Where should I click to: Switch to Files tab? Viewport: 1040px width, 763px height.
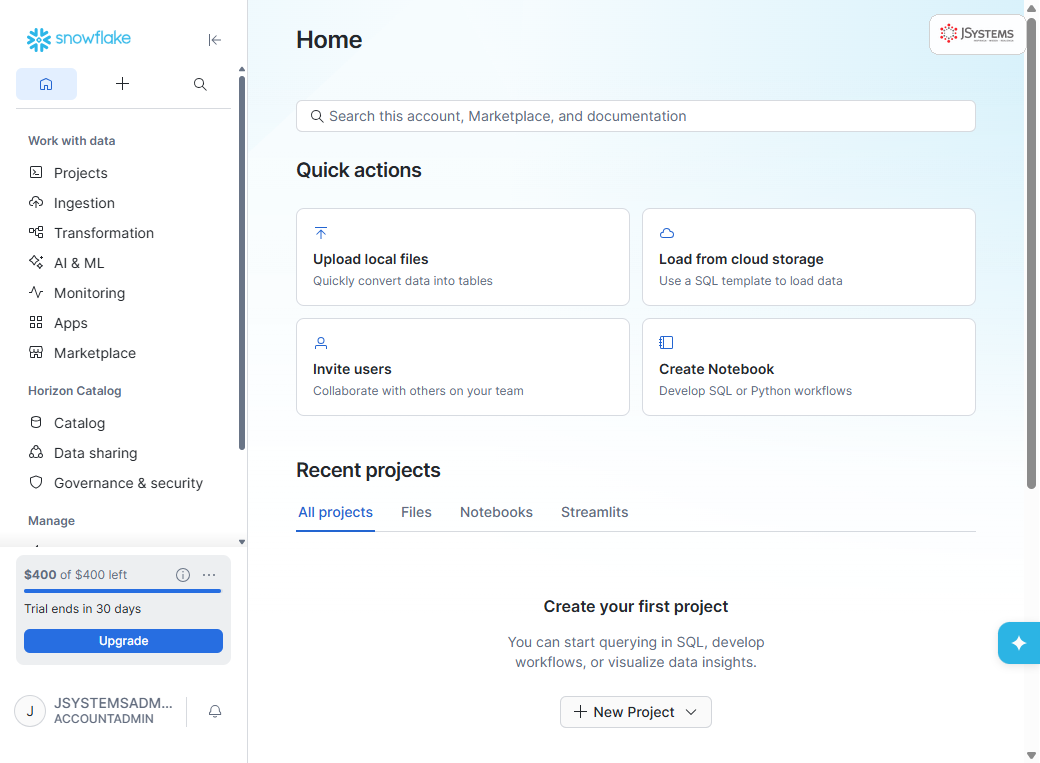coord(417,512)
